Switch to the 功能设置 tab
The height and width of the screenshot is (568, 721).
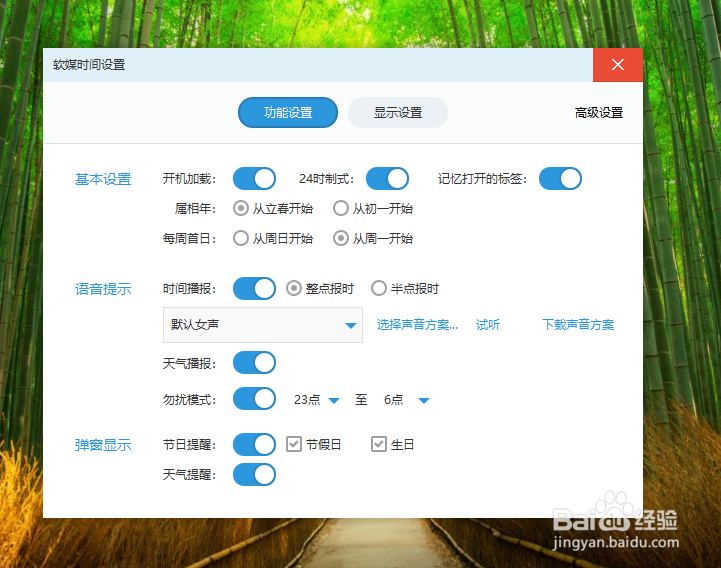[x=288, y=112]
